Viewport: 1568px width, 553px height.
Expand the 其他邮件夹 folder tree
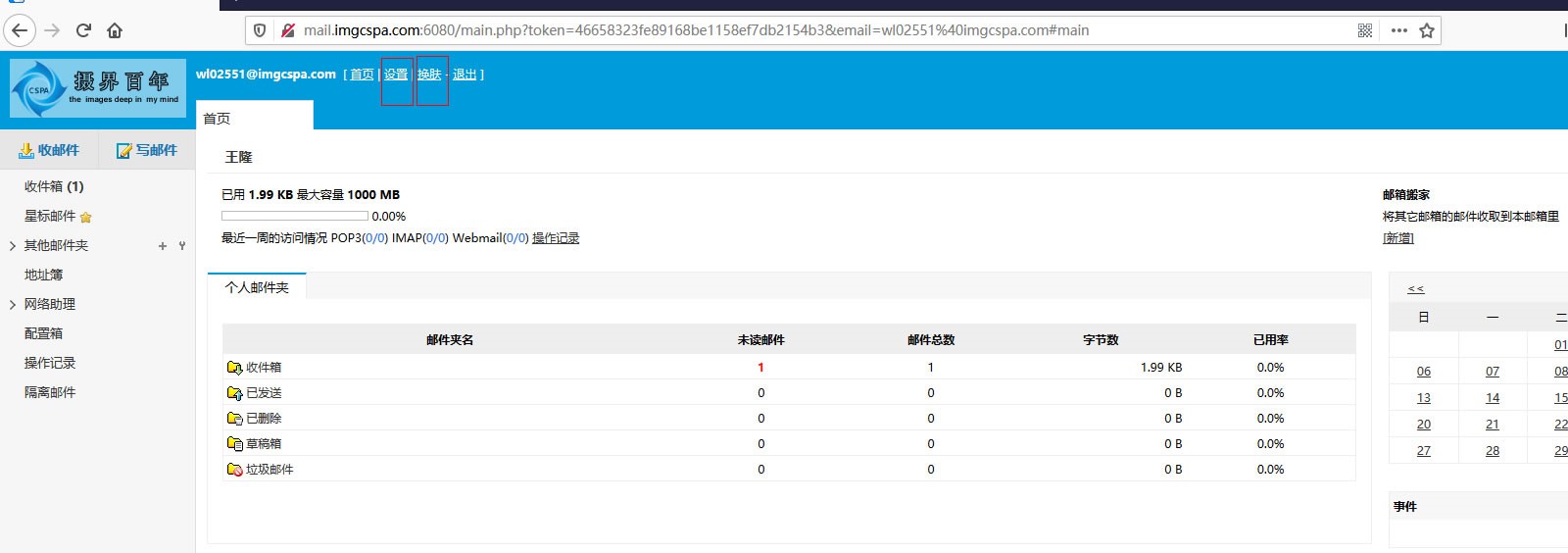12,246
